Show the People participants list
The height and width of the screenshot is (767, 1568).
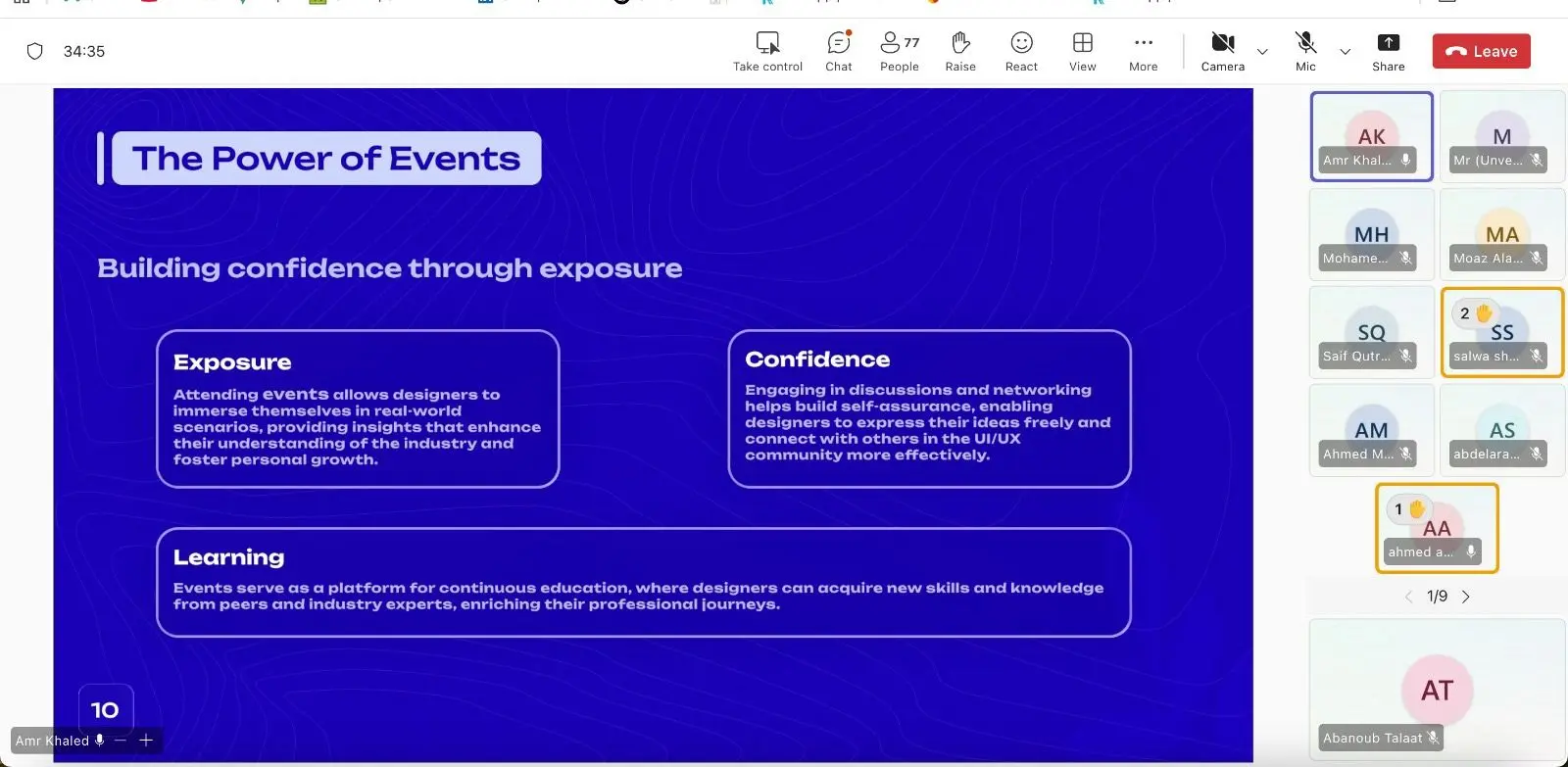click(x=899, y=43)
